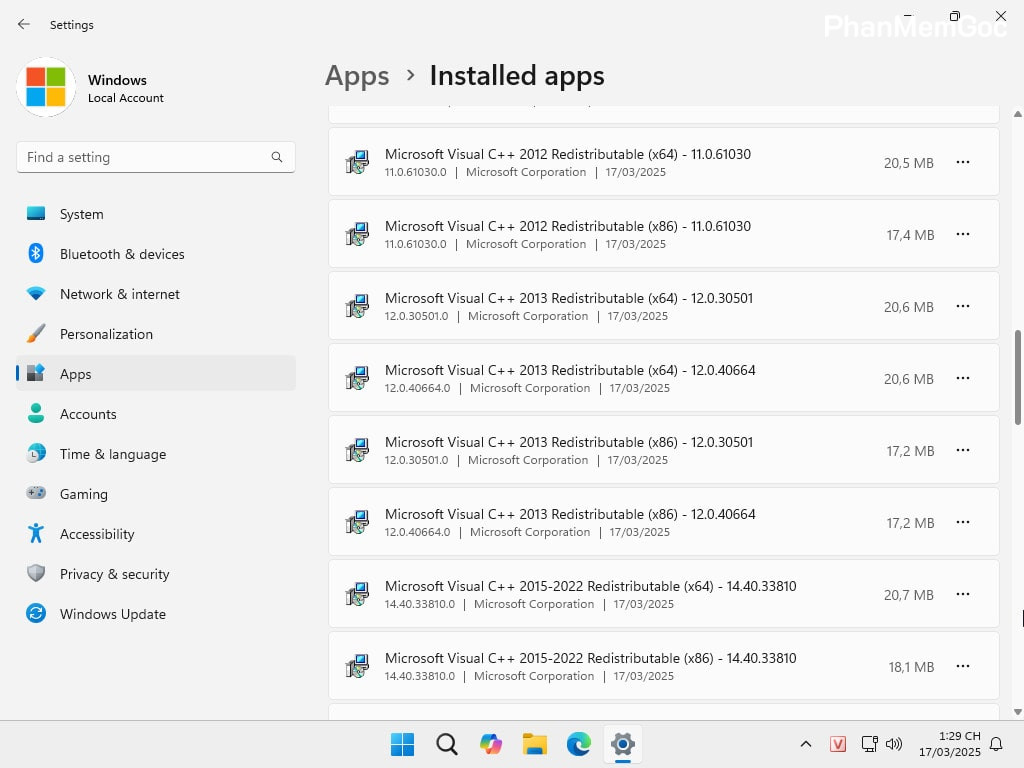
Task: Open Copilot from the taskbar
Action: [491, 744]
